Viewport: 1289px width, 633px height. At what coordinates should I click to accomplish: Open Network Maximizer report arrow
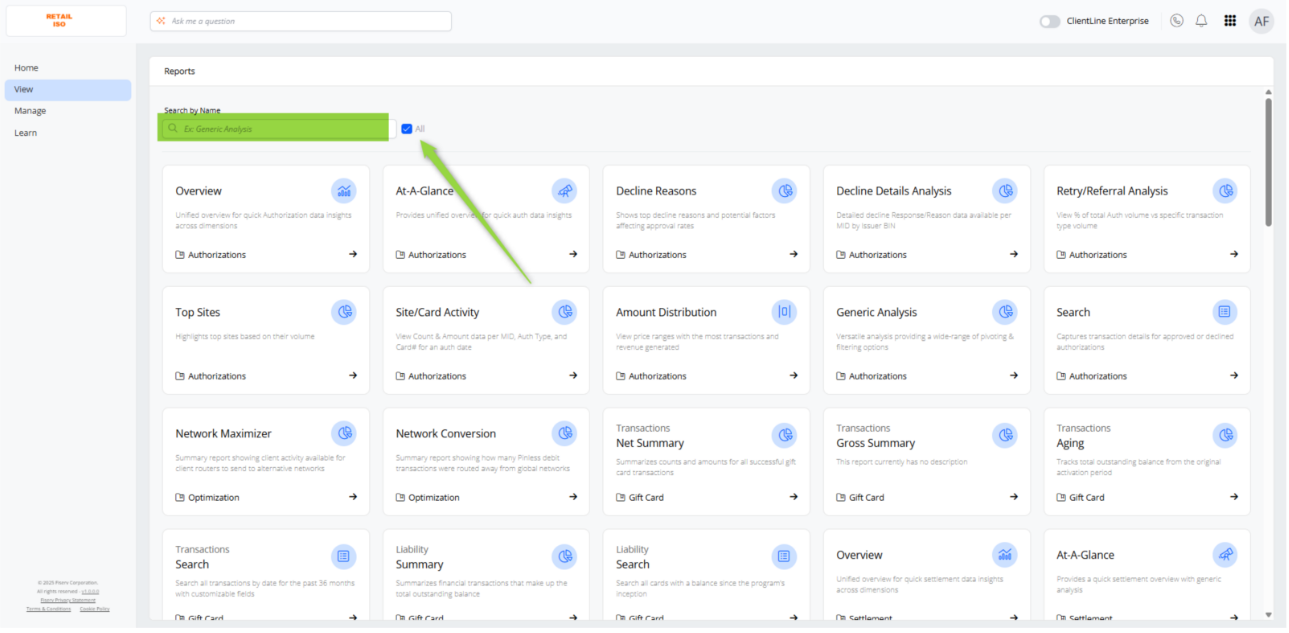pyautogui.click(x=353, y=497)
